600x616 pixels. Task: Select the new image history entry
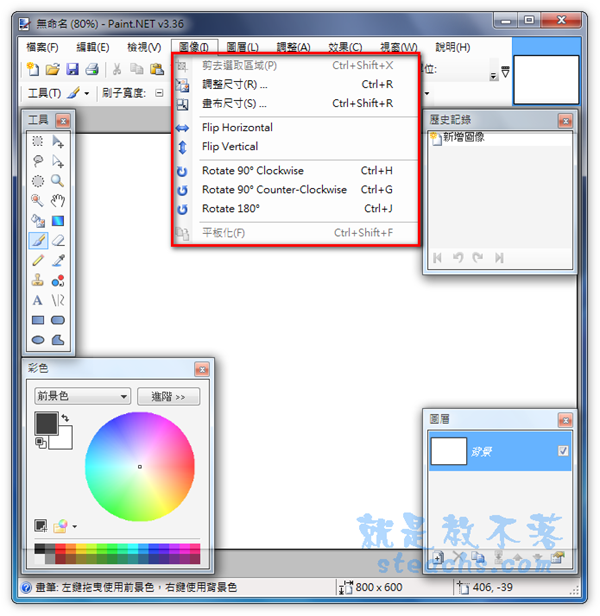[499, 138]
